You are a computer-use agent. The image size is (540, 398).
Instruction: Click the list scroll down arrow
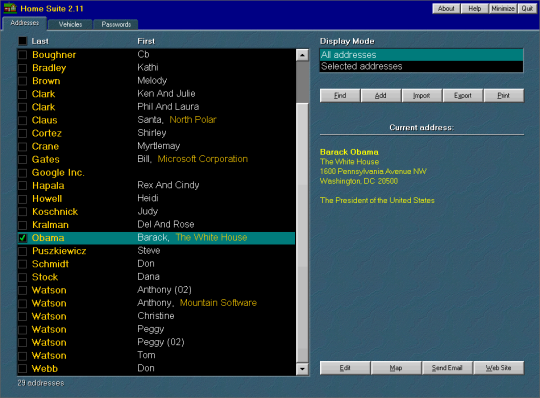[302, 369]
